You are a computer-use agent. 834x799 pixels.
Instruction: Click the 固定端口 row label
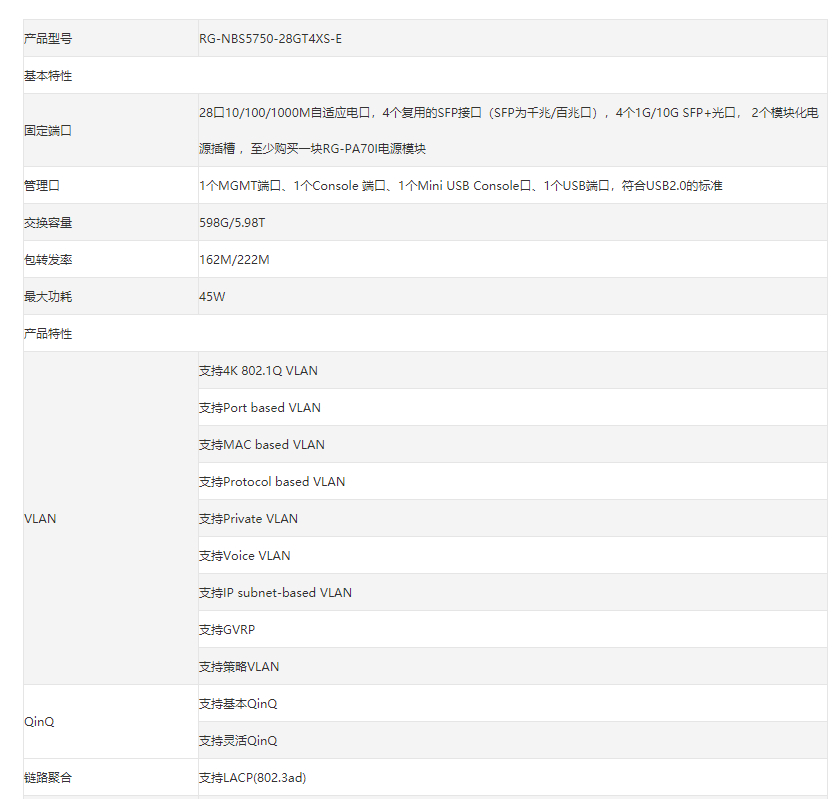pyautogui.click(x=48, y=131)
